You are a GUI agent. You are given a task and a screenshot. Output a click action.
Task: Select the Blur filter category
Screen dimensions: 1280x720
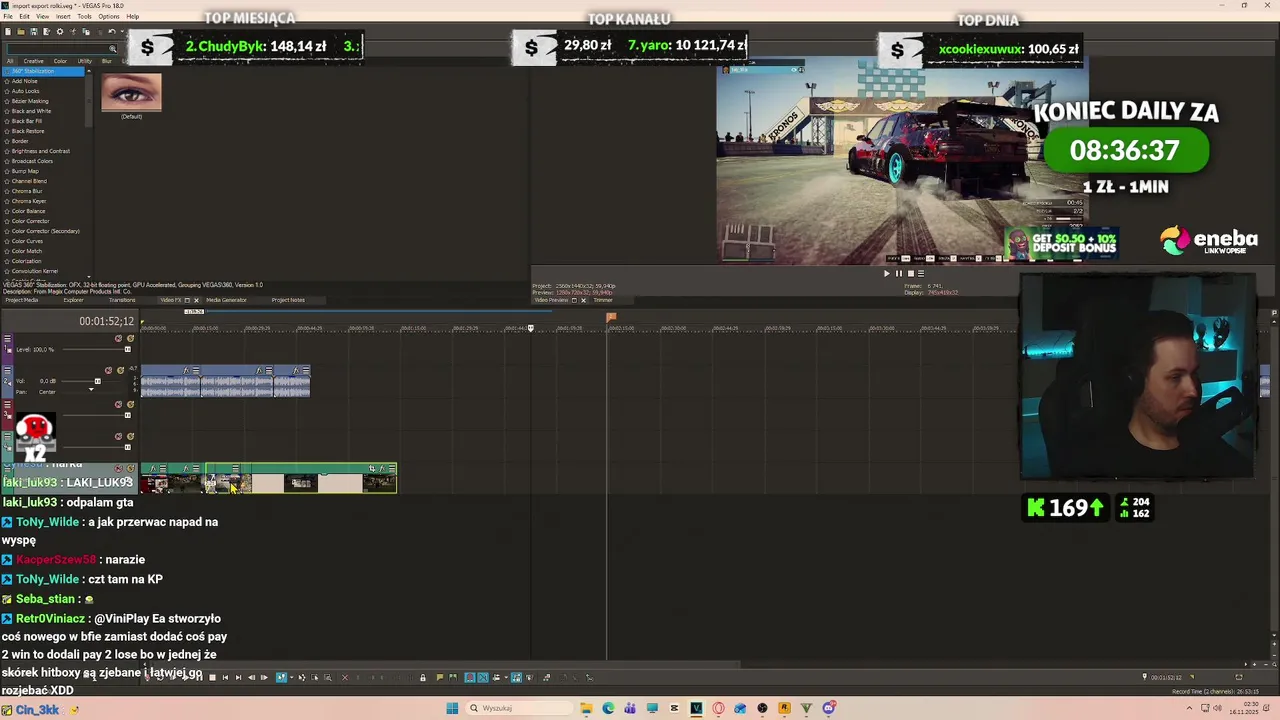[x=107, y=61]
